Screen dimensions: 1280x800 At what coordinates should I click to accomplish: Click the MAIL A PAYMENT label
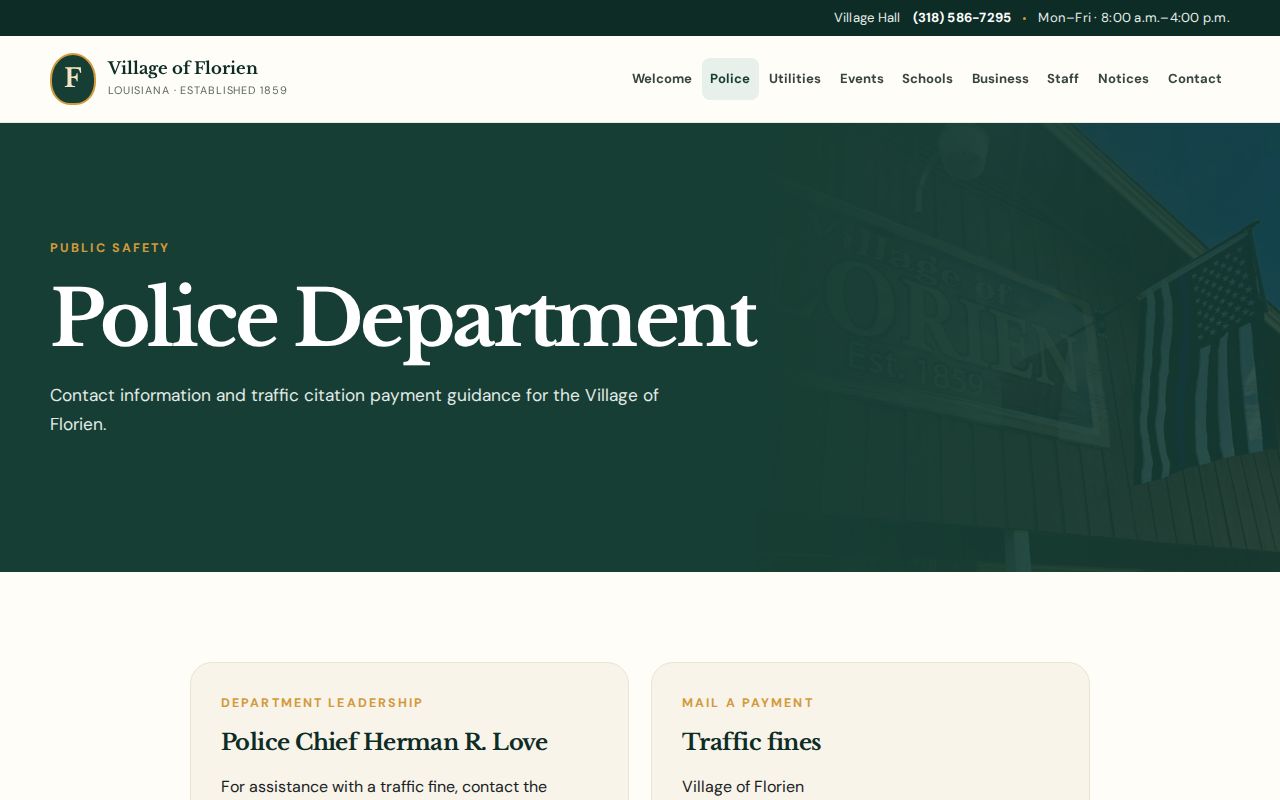click(x=748, y=703)
